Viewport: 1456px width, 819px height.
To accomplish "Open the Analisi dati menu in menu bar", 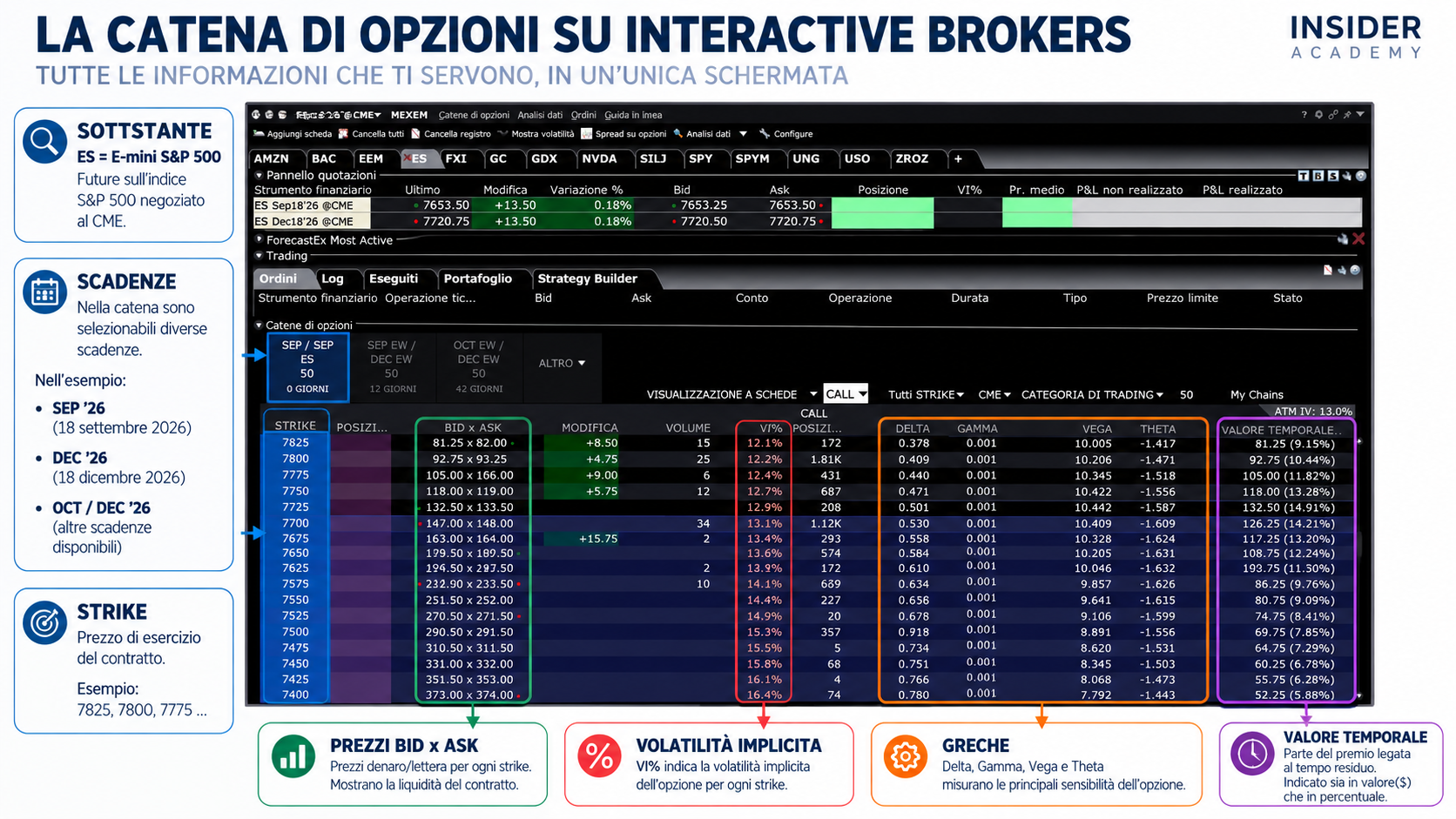I will point(540,115).
